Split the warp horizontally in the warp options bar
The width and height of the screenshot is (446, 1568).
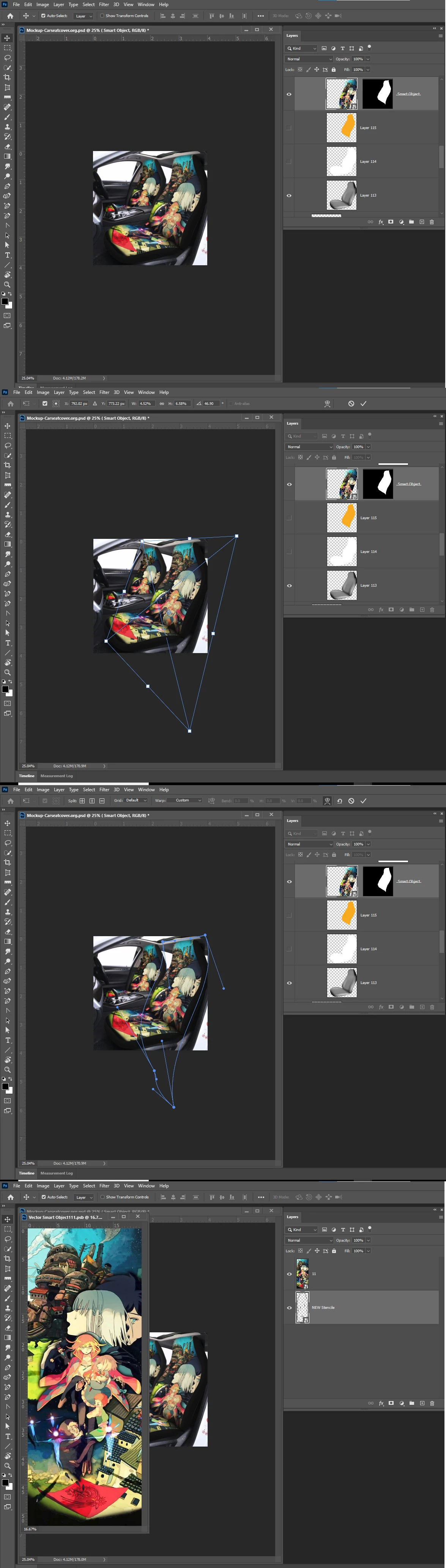(x=102, y=800)
